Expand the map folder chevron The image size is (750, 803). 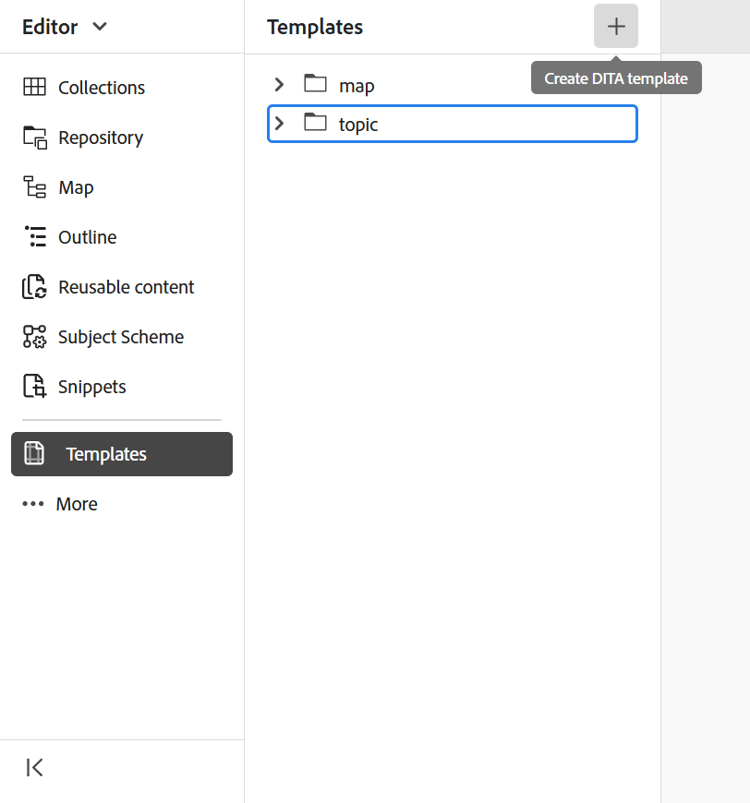pyautogui.click(x=280, y=85)
